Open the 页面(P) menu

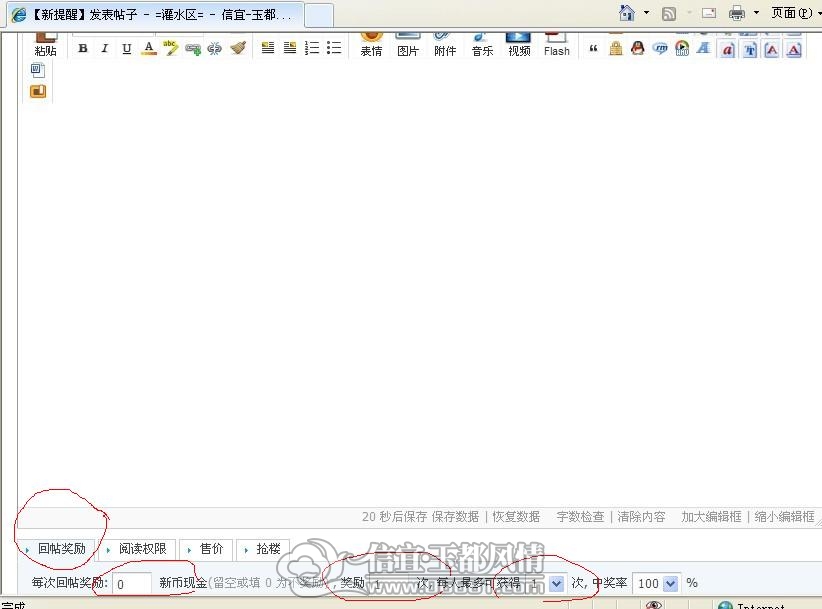pos(792,13)
